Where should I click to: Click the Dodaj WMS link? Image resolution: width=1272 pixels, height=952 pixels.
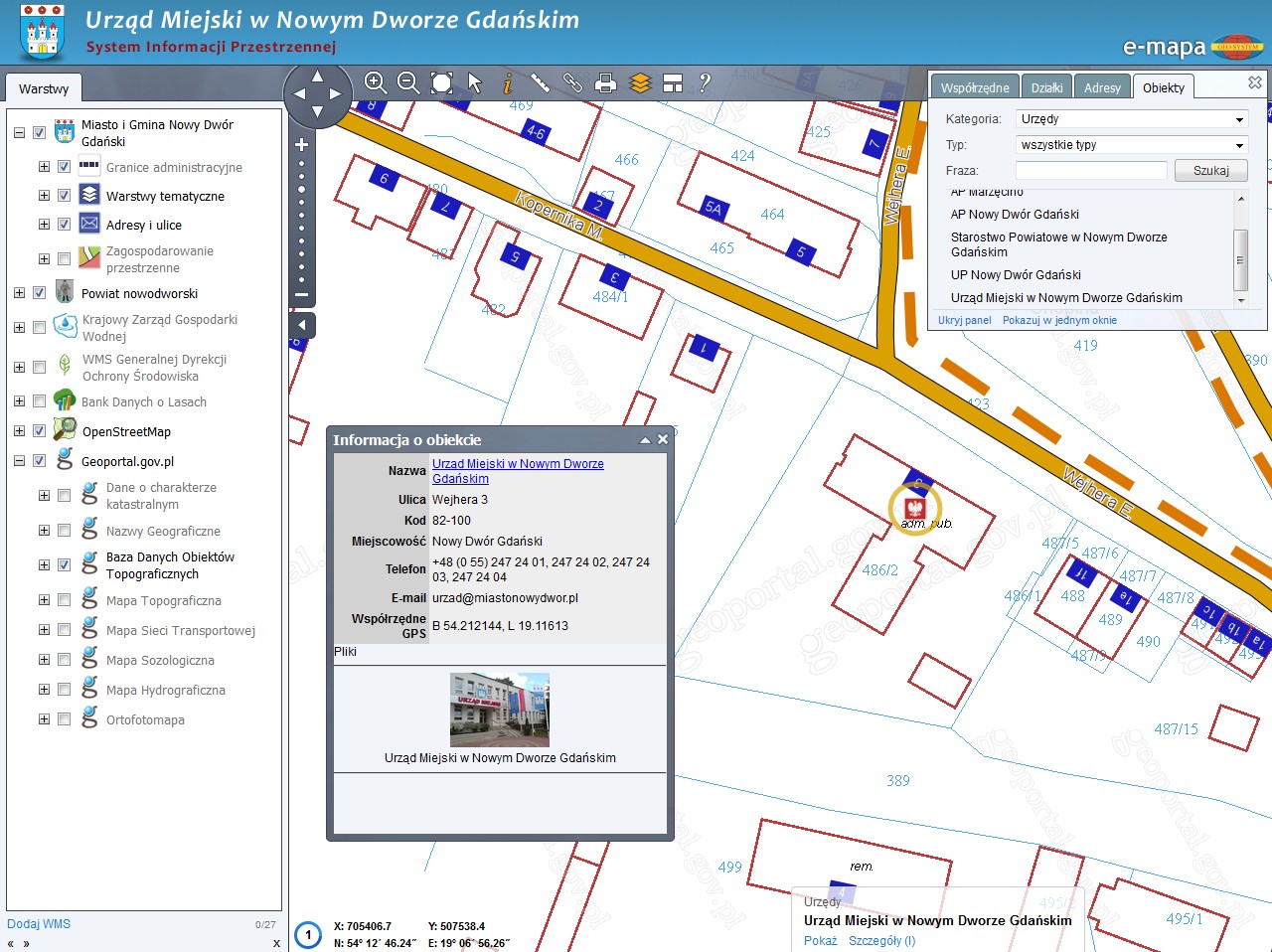point(39,923)
